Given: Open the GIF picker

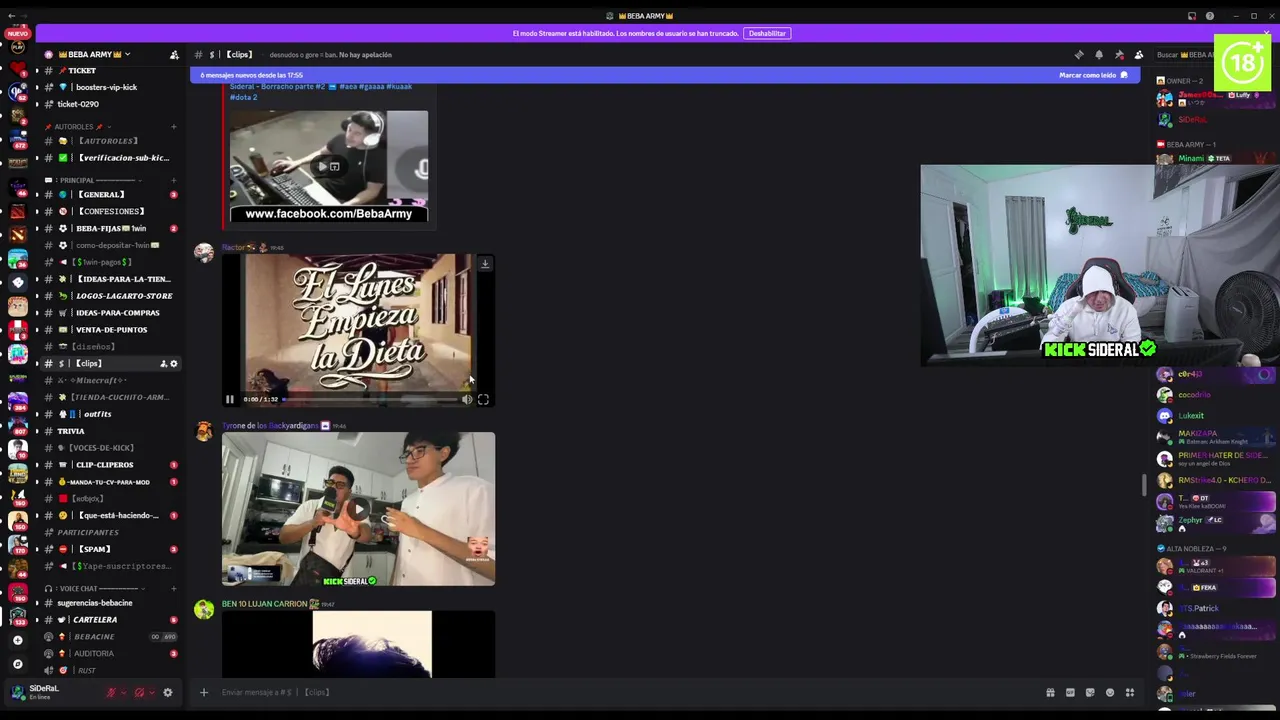Looking at the screenshot, I should tap(1070, 692).
